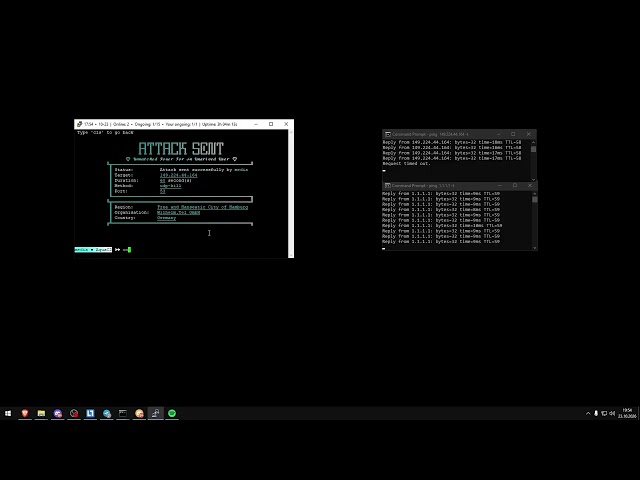Viewport: 640px width, 480px height.
Task: Click the "Duration:" label in PuTTY
Action: pos(127,180)
